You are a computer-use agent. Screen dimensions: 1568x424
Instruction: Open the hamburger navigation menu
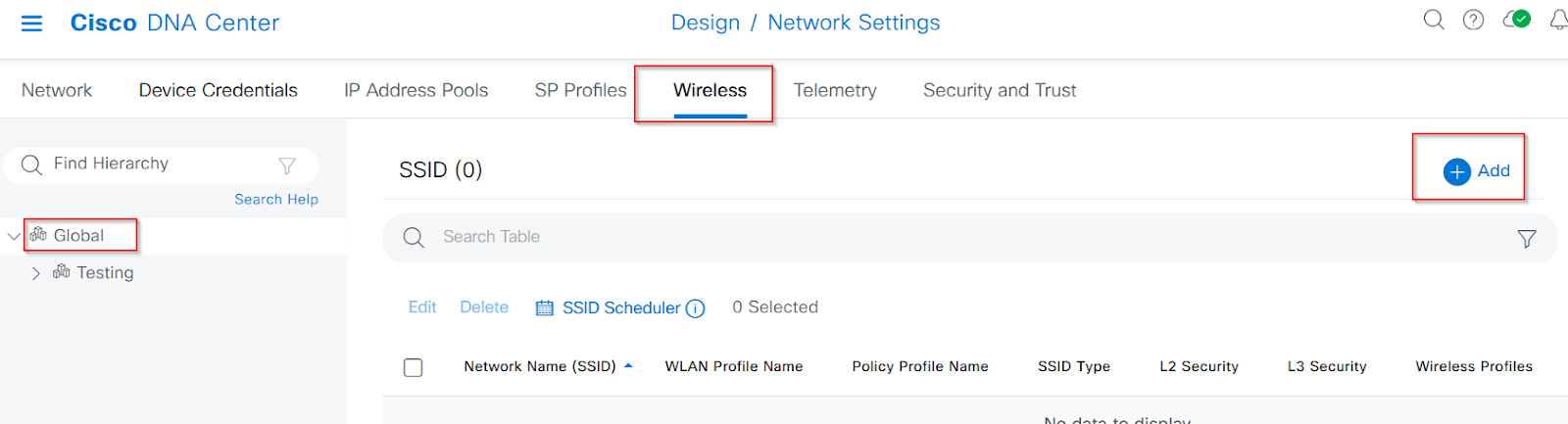coord(32,24)
